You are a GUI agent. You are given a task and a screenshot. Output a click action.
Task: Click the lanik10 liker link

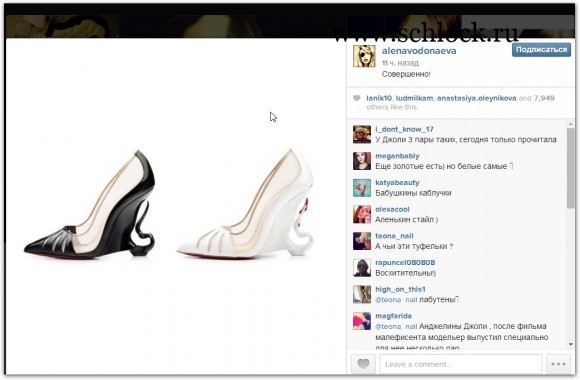click(379, 98)
